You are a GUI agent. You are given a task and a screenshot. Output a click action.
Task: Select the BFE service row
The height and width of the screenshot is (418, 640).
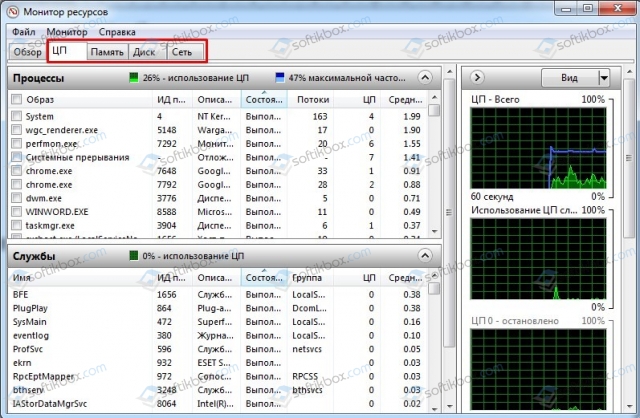coord(218,294)
